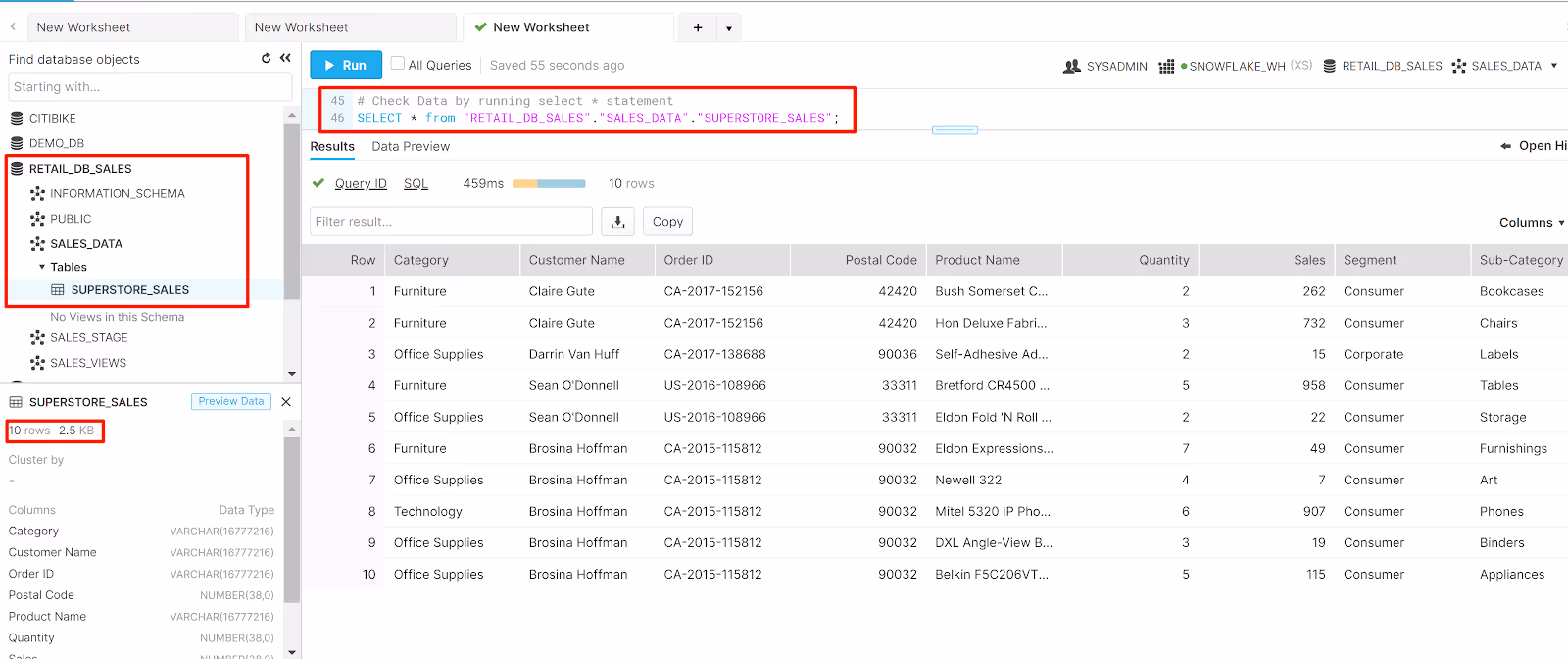Select SUPERSTORE_SALES table in the tree
This screenshot has height=659, width=1568.
130,290
